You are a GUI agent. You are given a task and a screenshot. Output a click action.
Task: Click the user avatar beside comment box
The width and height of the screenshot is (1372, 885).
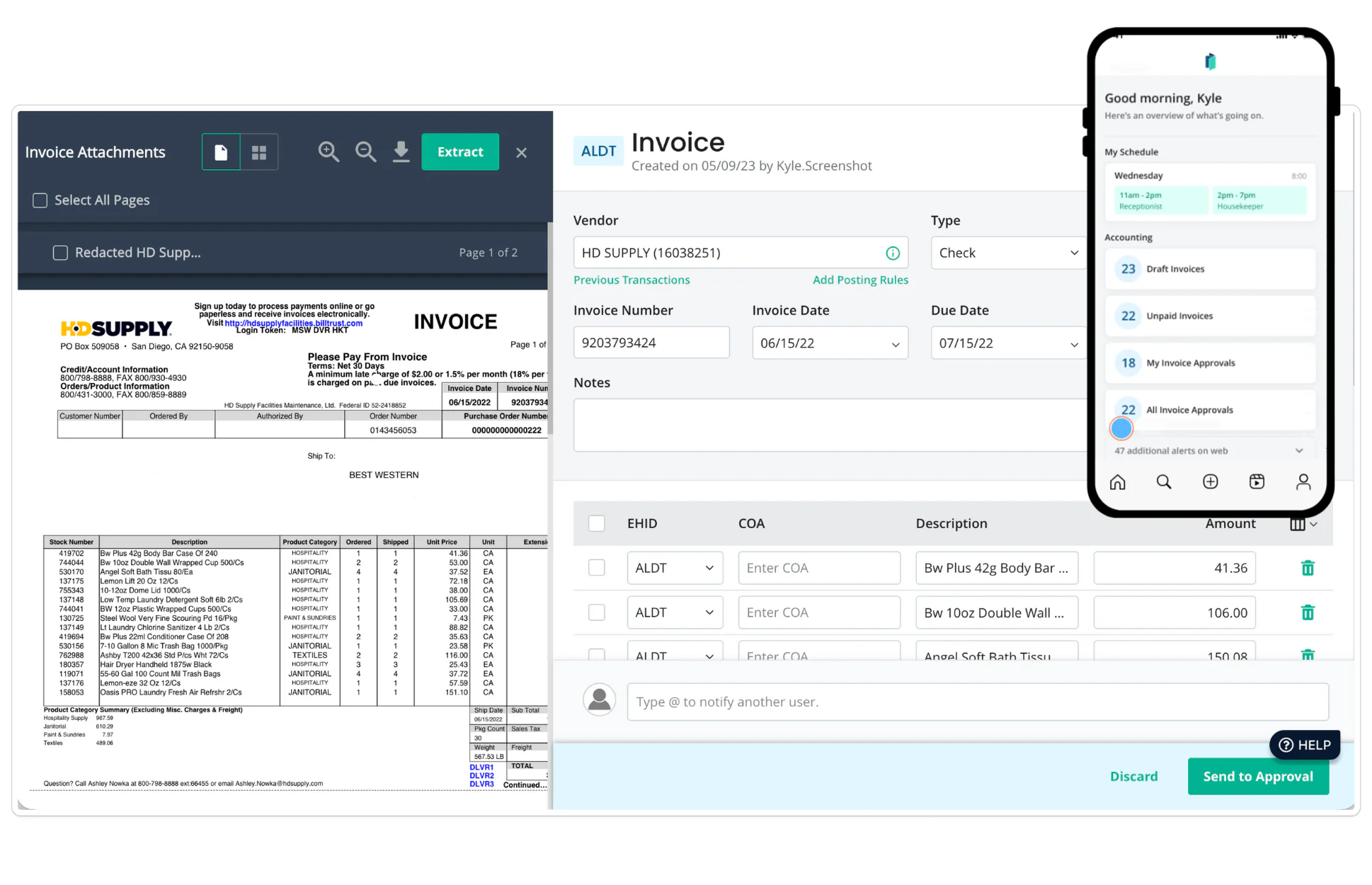click(x=599, y=700)
